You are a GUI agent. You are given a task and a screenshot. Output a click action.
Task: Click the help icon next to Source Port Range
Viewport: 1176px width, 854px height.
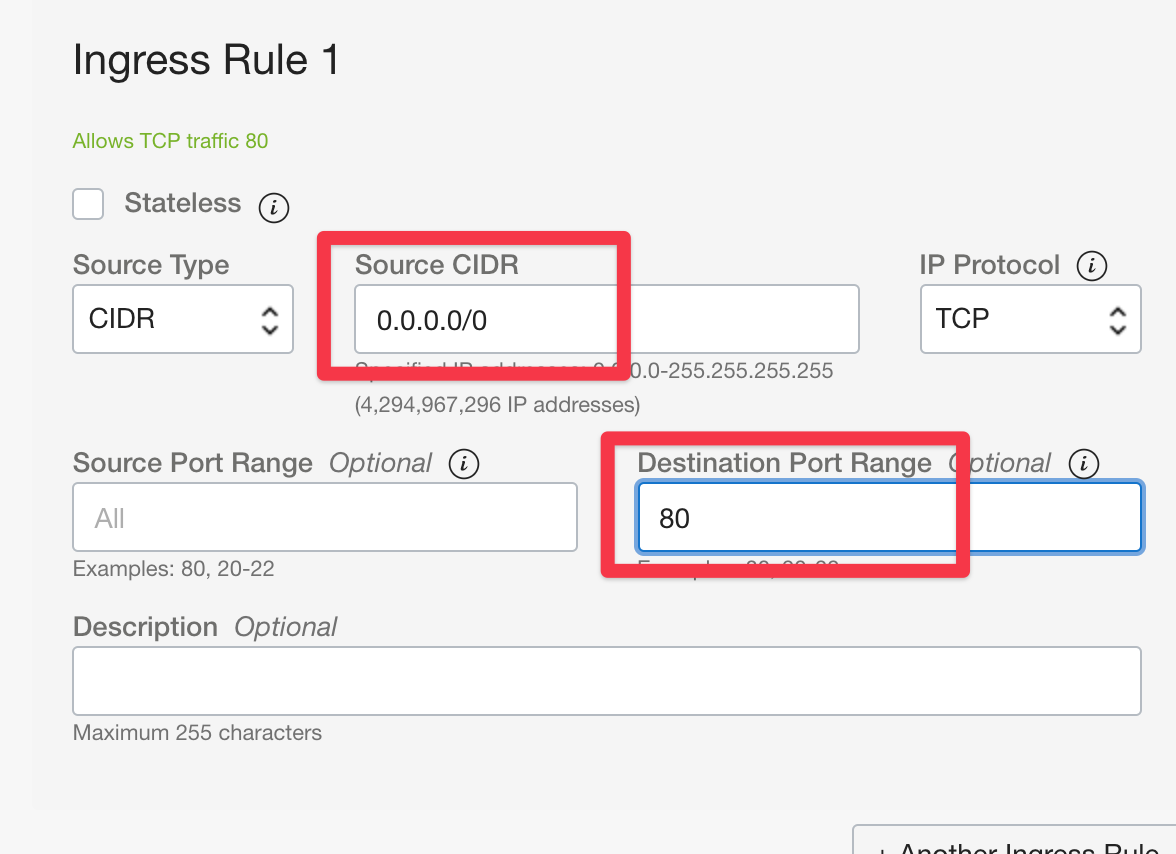click(x=463, y=464)
